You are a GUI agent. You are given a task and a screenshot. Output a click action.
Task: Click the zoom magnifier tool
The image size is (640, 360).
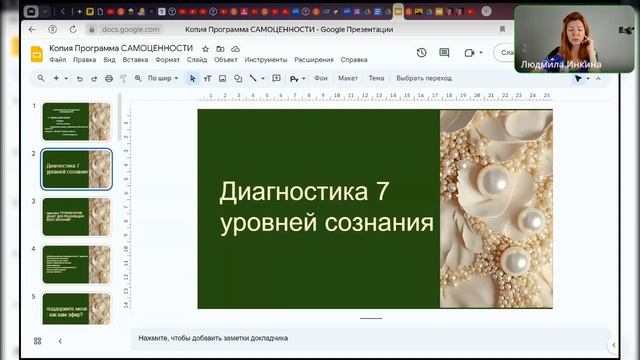coord(138,78)
